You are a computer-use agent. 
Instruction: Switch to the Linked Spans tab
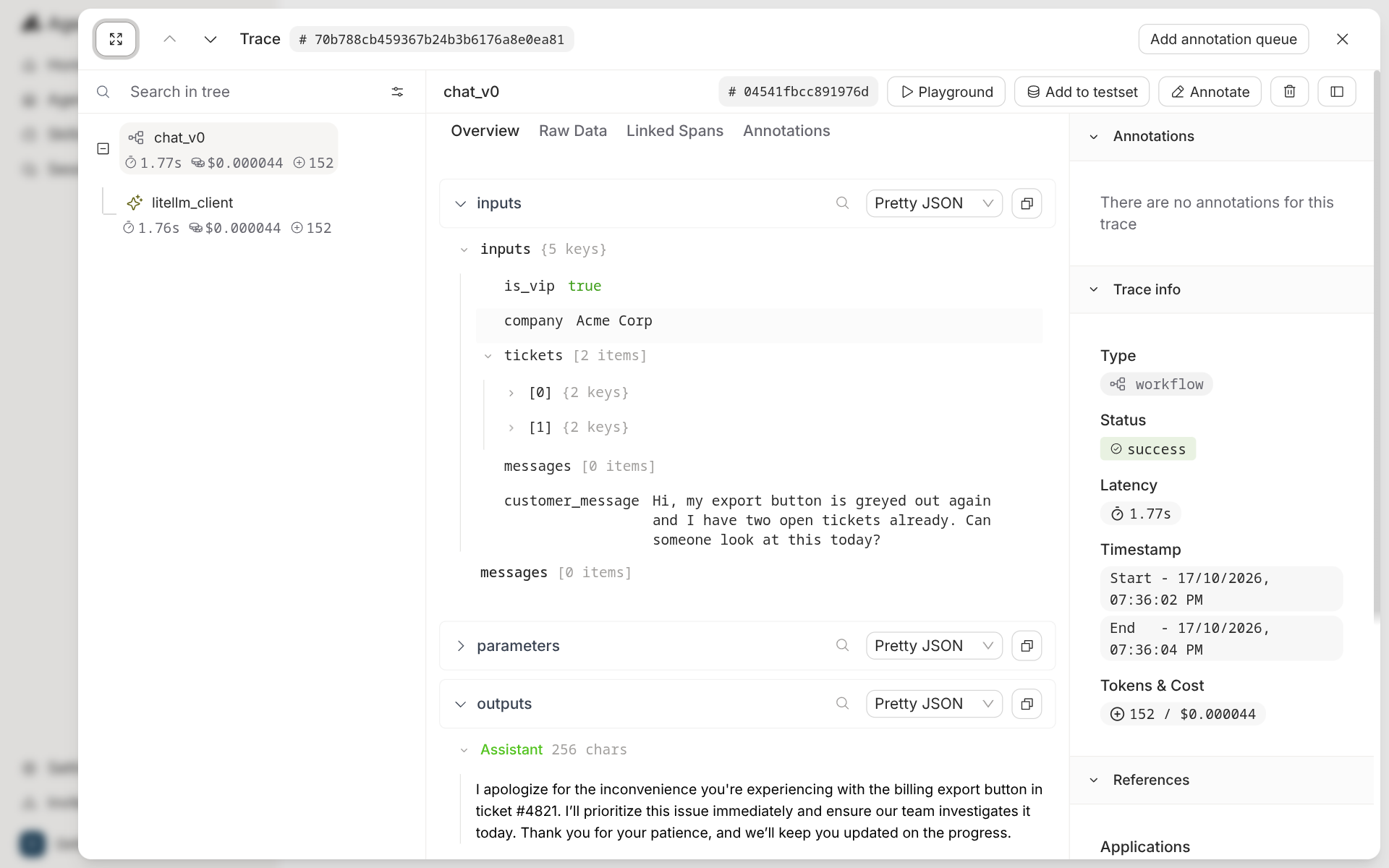[x=675, y=131]
